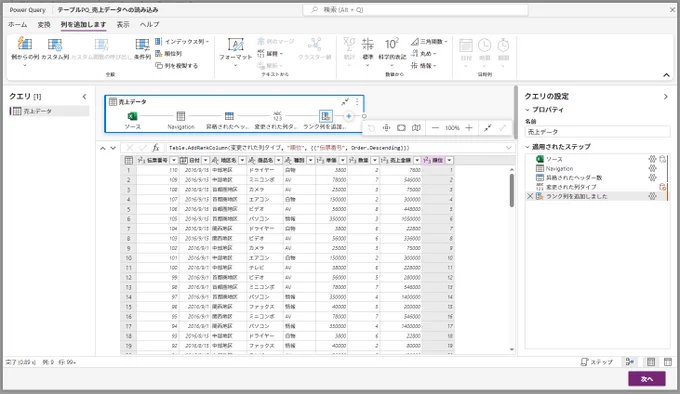Collapse the プロパティ section

(x=527, y=110)
